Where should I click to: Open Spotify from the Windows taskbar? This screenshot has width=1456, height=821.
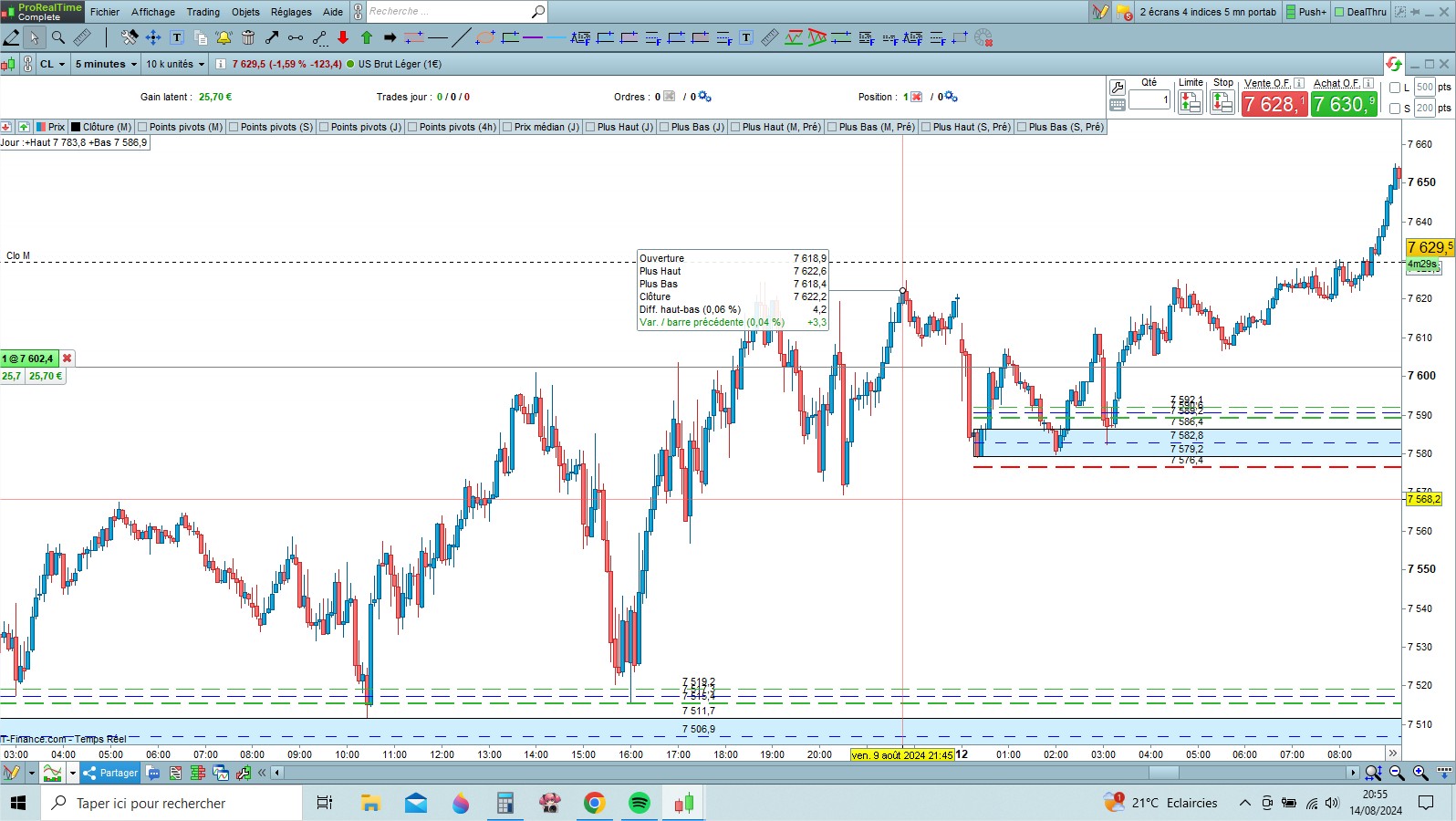point(639,803)
